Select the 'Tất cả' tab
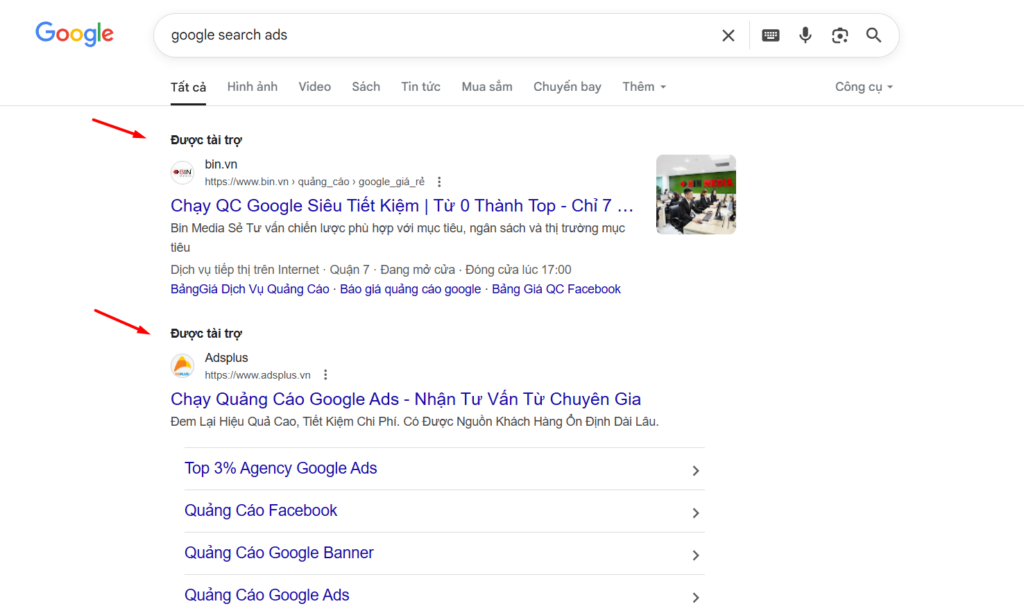Screen dimensions: 1024x613 pos(188,87)
